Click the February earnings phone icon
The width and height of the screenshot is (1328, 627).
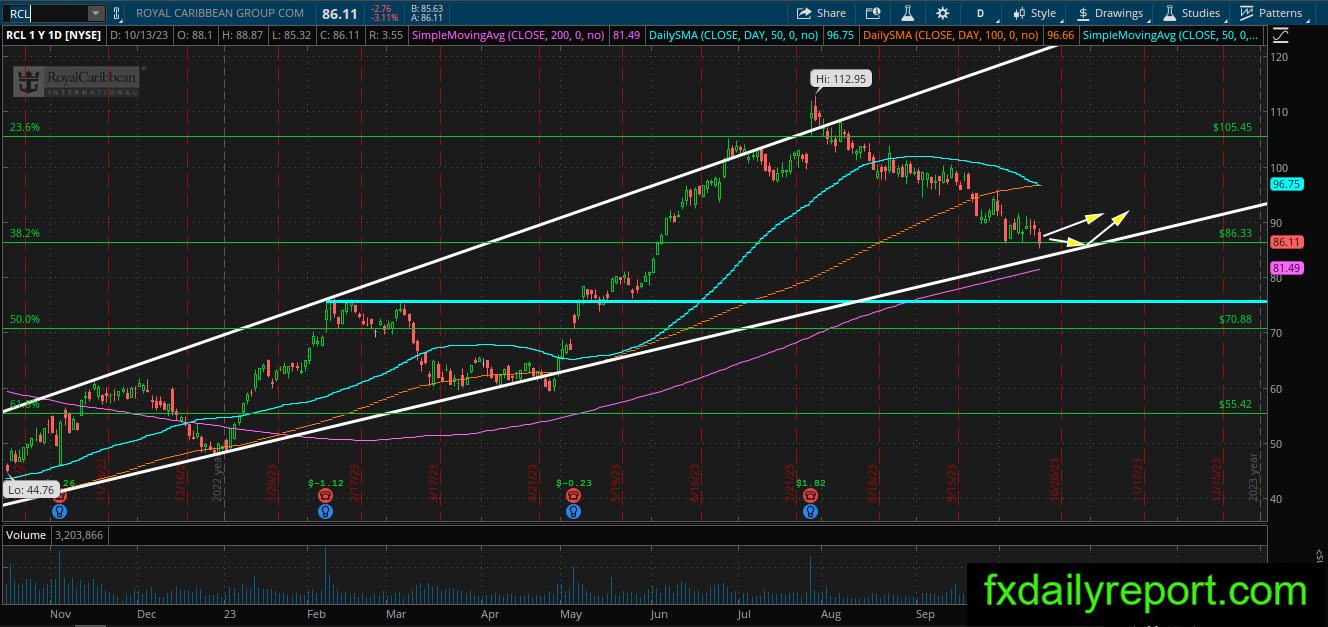325,495
